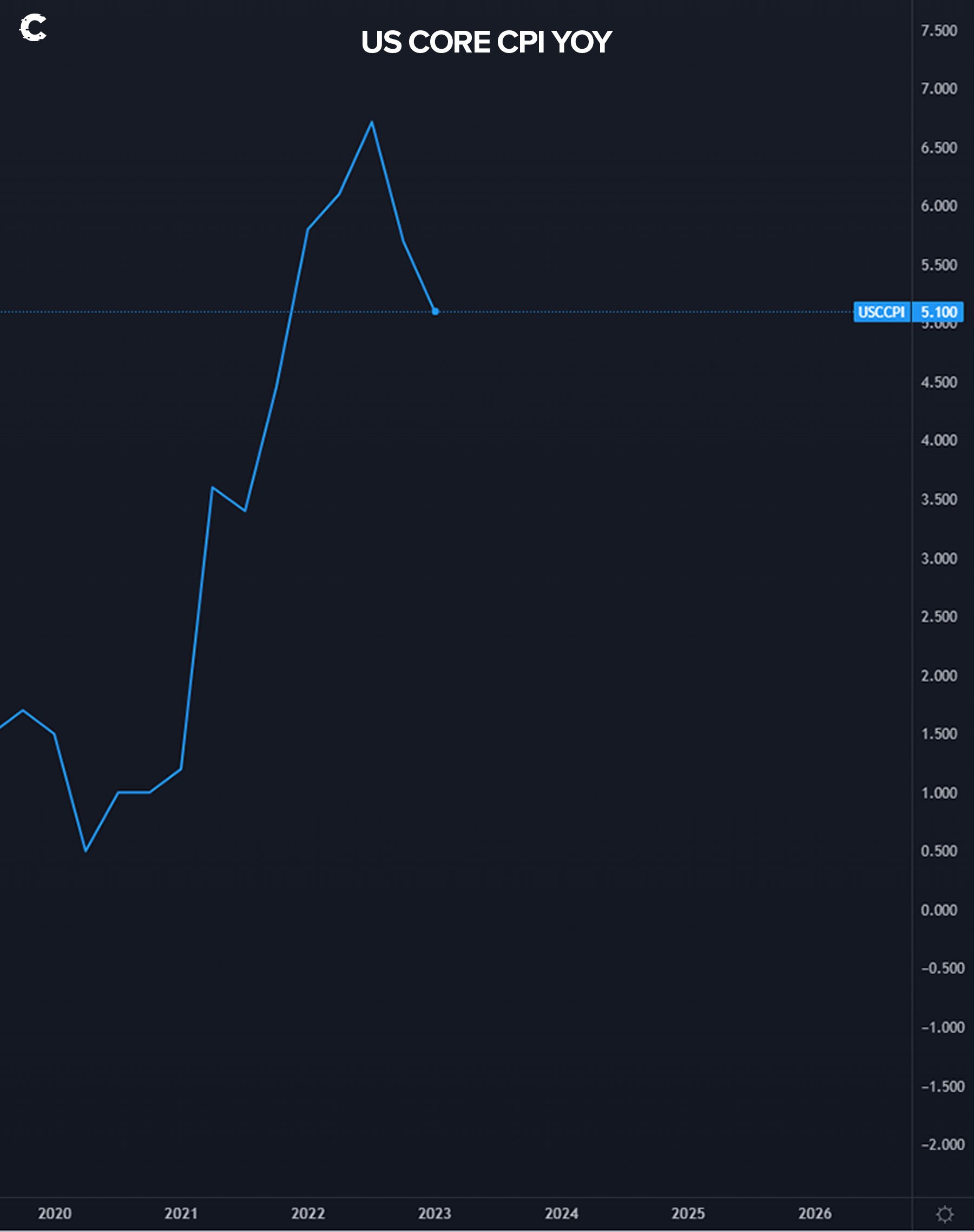Click the white C logo icon
The height and width of the screenshot is (1232, 974).
point(33,28)
